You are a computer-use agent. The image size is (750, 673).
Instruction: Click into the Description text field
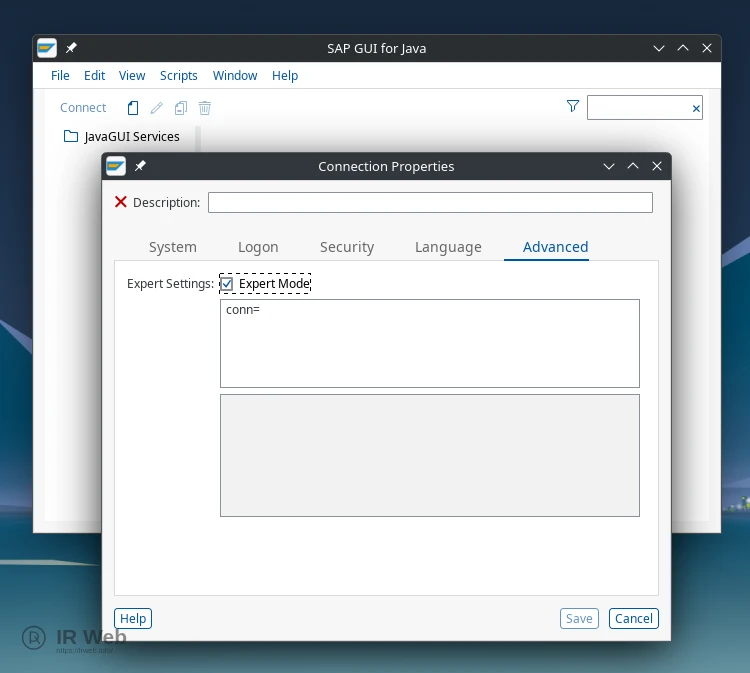point(430,203)
